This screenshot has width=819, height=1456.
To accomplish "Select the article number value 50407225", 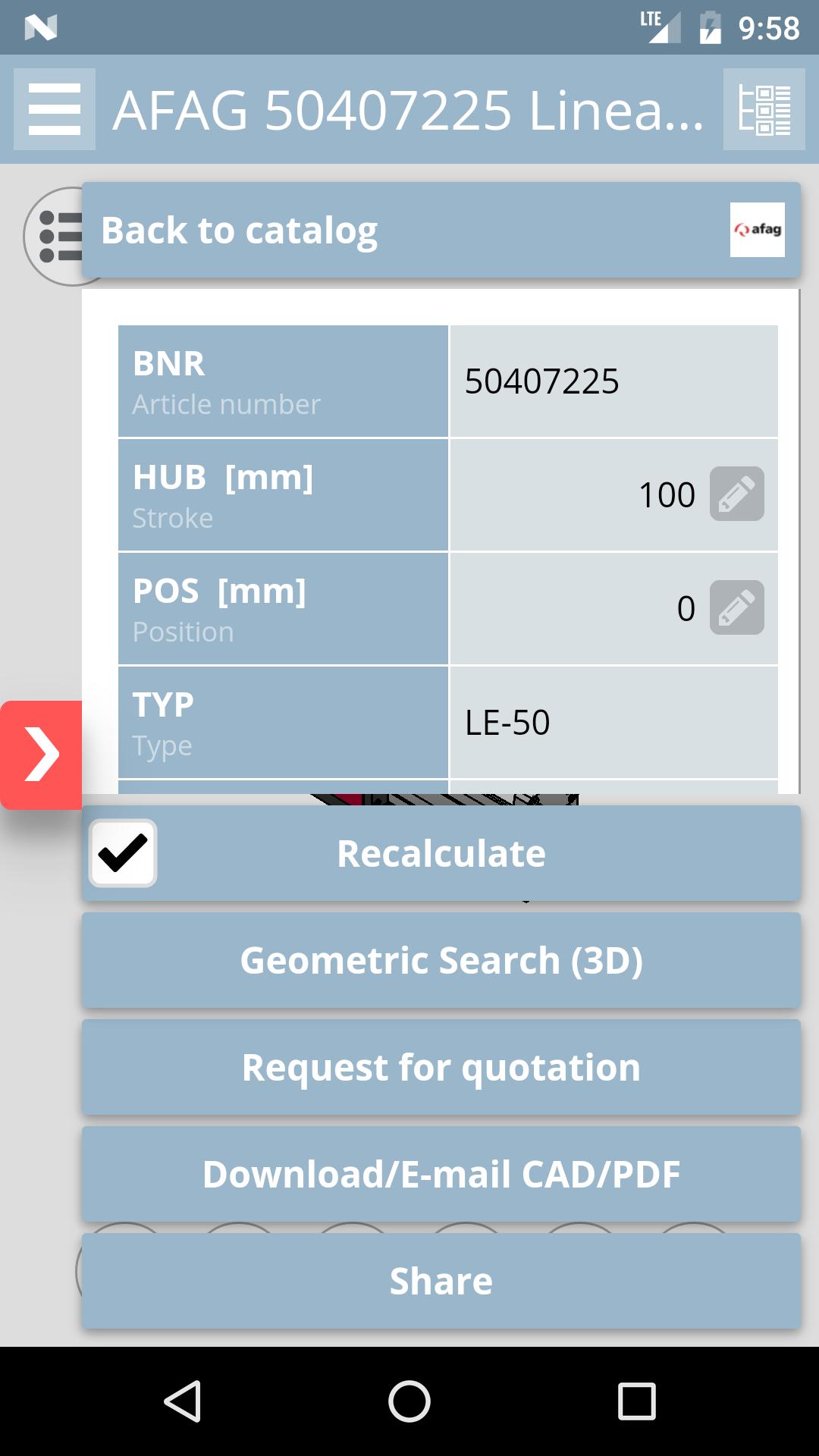I will click(x=541, y=381).
